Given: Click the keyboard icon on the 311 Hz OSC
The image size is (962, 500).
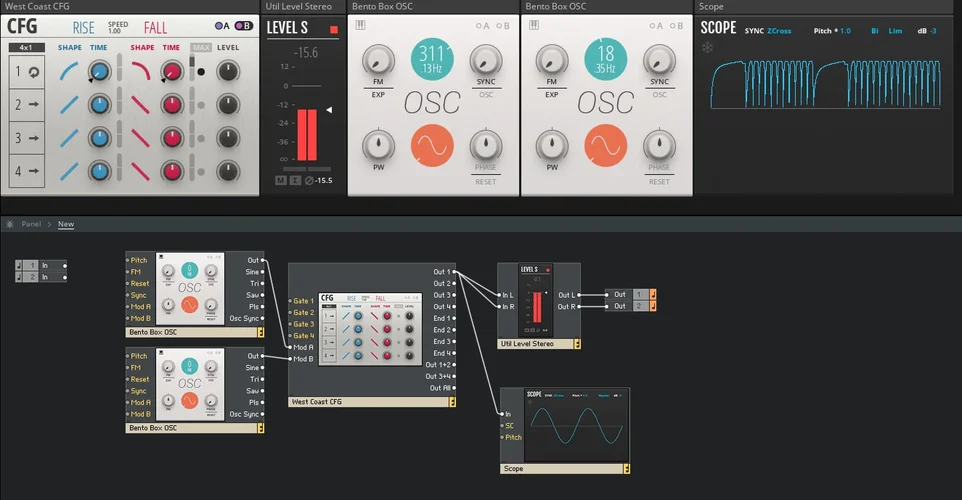Looking at the screenshot, I should (361, 25).
